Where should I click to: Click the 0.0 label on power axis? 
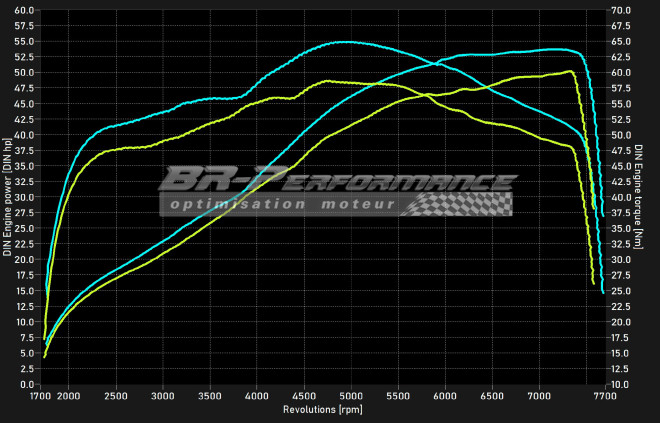pos(28,385)
